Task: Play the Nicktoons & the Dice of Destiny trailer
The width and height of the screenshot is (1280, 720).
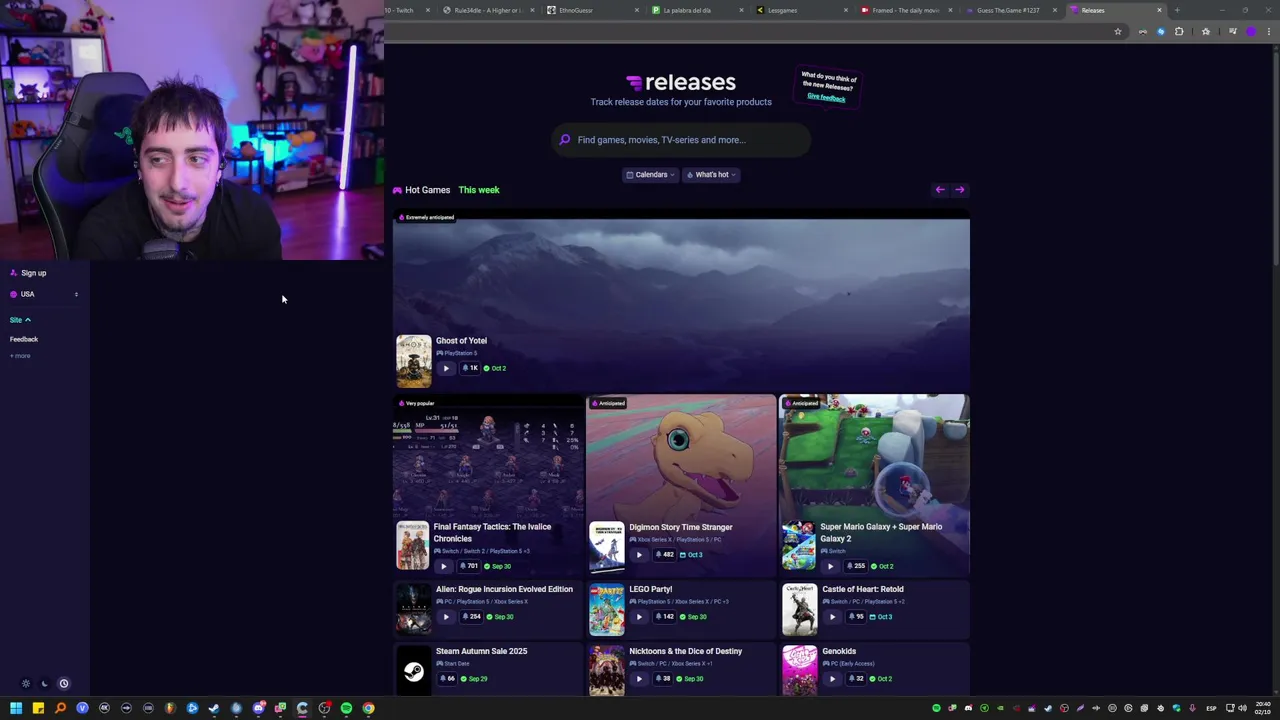Action: pyautogui.click(x=639, y=679)
